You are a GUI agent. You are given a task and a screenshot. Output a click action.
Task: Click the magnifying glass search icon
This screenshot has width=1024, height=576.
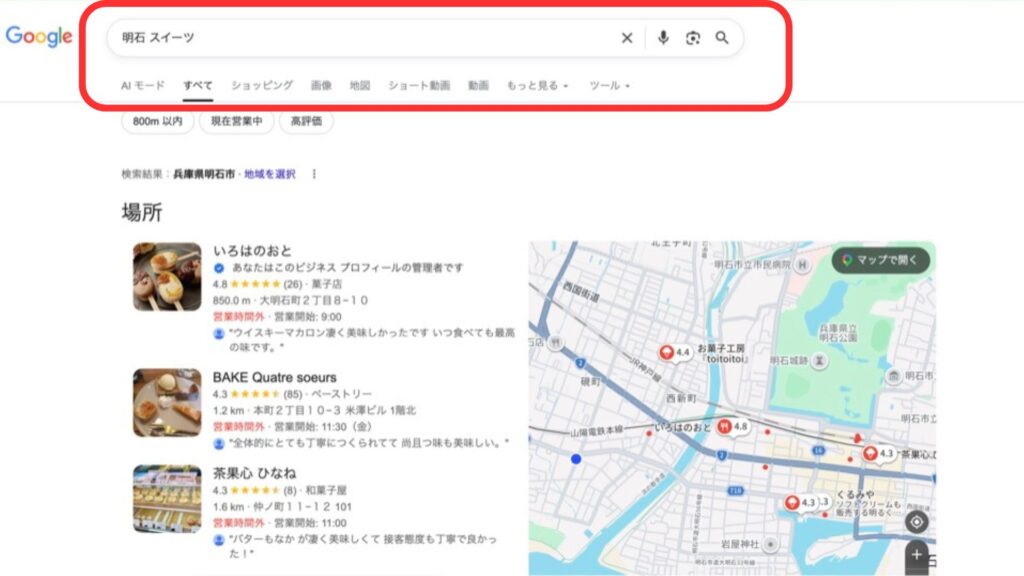[x=724, y=38]
